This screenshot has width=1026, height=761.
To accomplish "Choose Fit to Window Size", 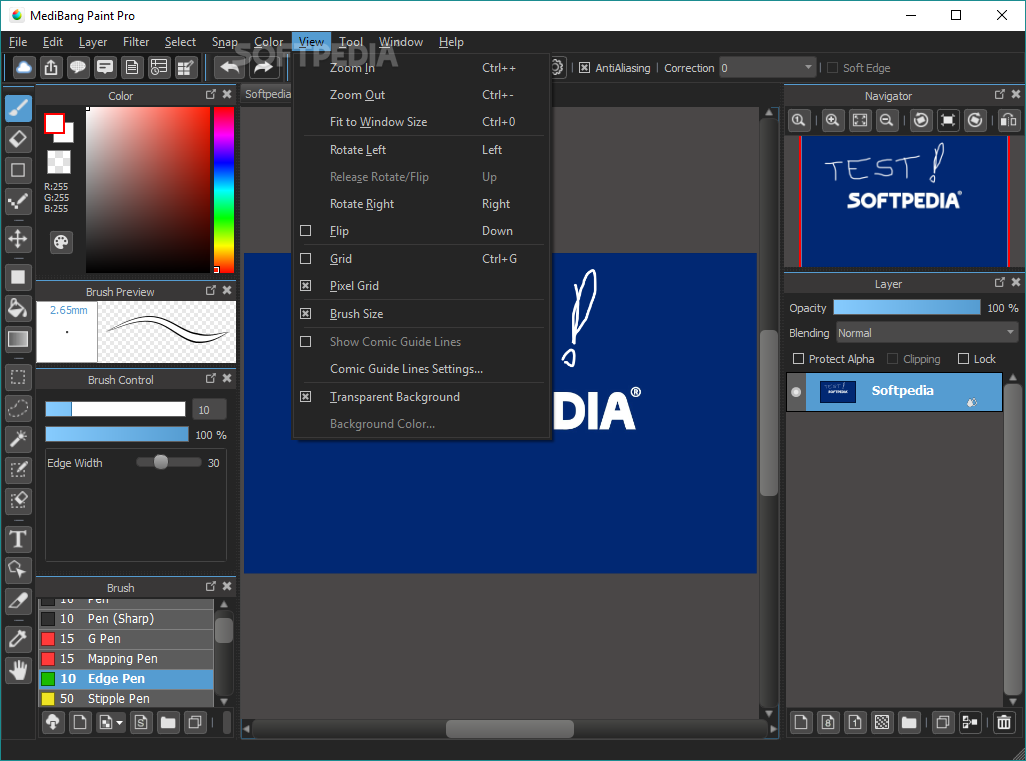I will click(x=422, y=122).
